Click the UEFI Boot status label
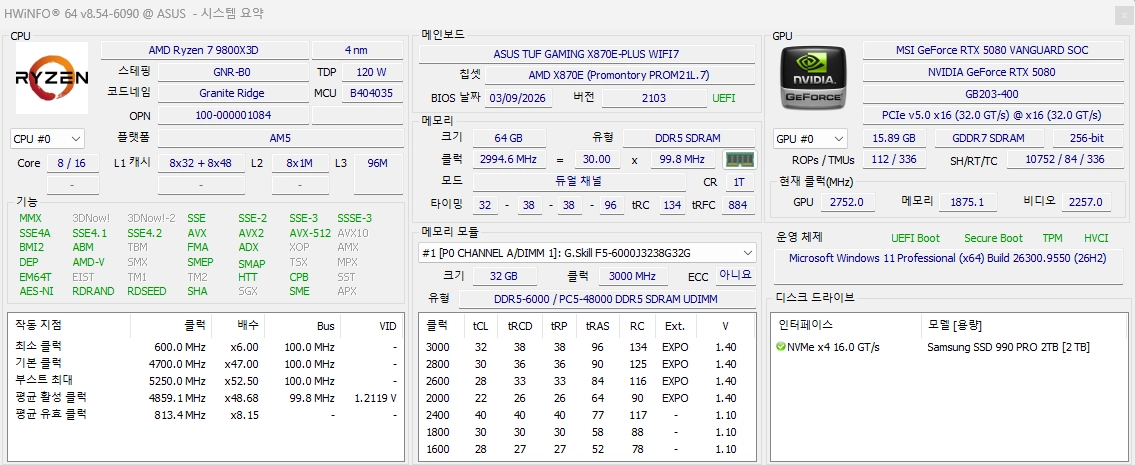The height and width of the screenshot is (465, 1135). point(915,238)
